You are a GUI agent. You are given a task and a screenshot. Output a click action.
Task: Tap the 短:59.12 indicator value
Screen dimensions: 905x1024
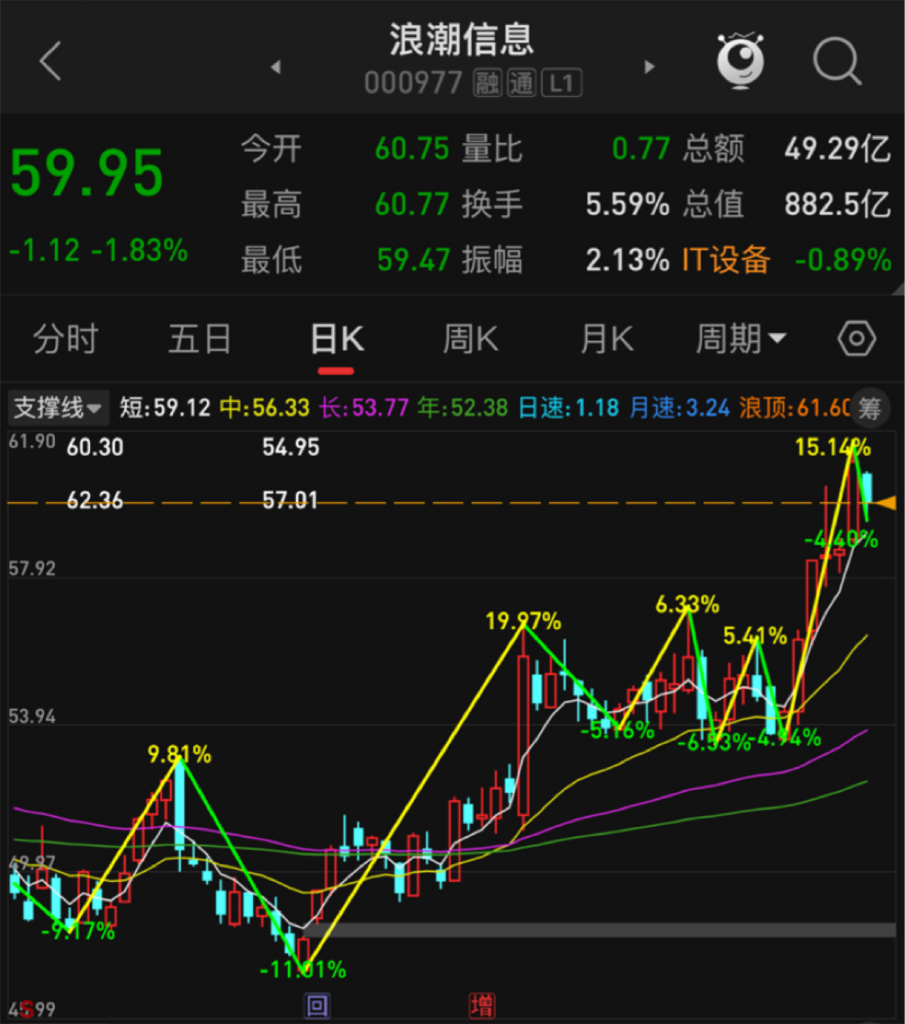(165, 408)
